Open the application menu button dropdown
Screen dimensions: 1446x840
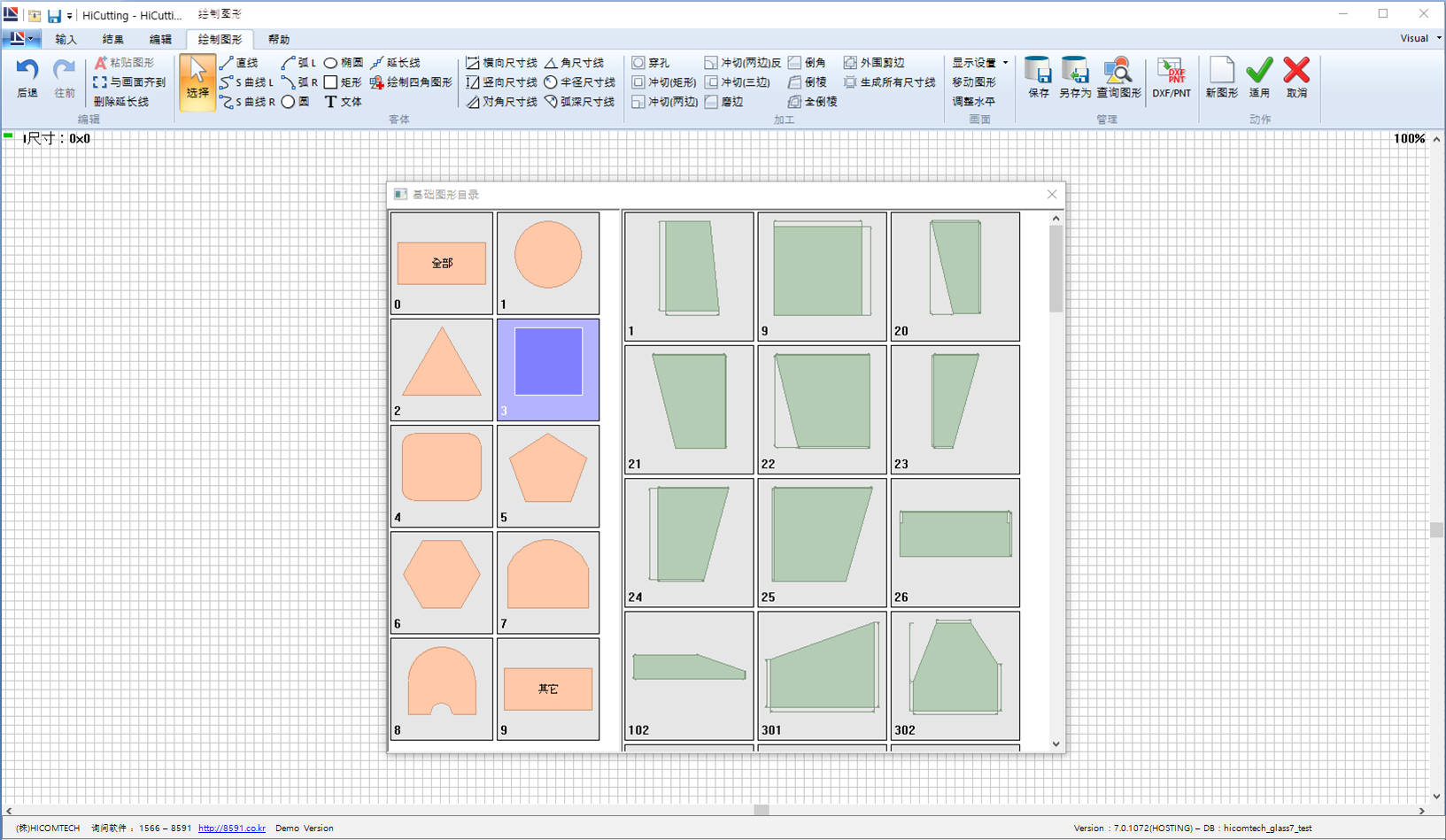(19, 39)
